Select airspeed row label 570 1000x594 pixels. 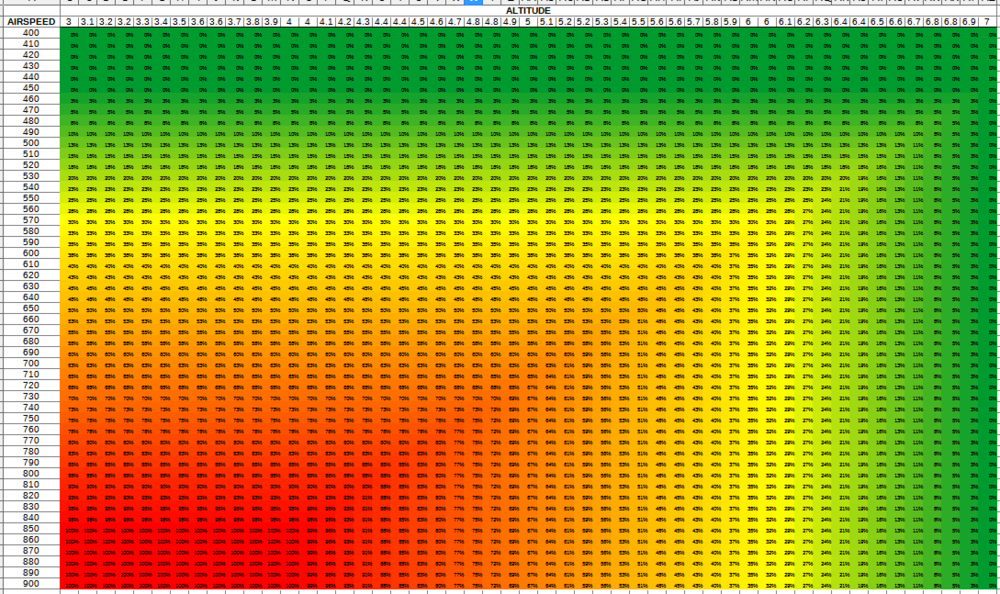pos(31,220)
